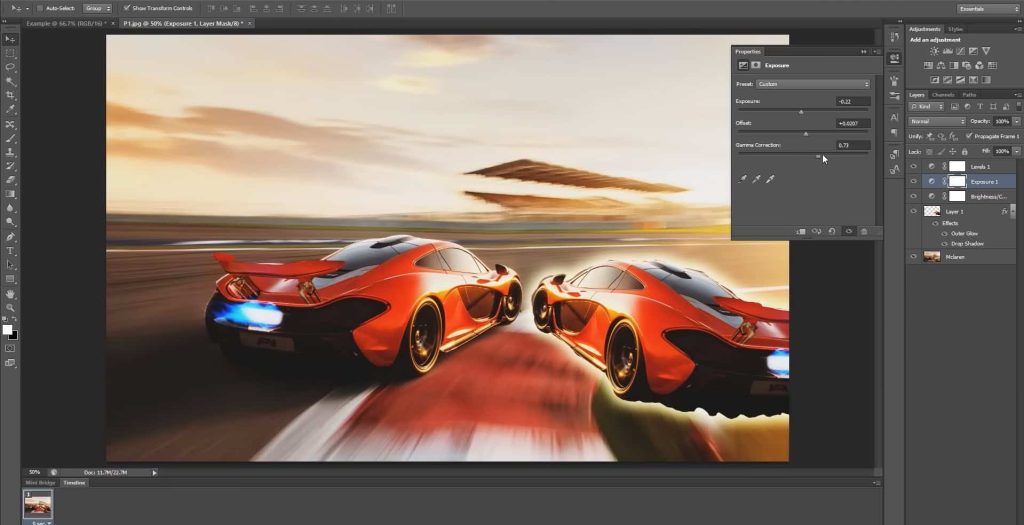Select the Move tool in the toolbox
The height and width of the screenshot is (525, 1024).
click(x=10, y=39)
